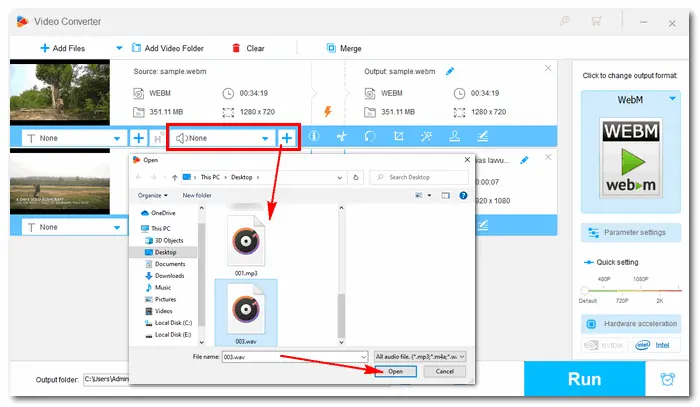
Task: Open the trim scissors tool
Action: [342, 136]
